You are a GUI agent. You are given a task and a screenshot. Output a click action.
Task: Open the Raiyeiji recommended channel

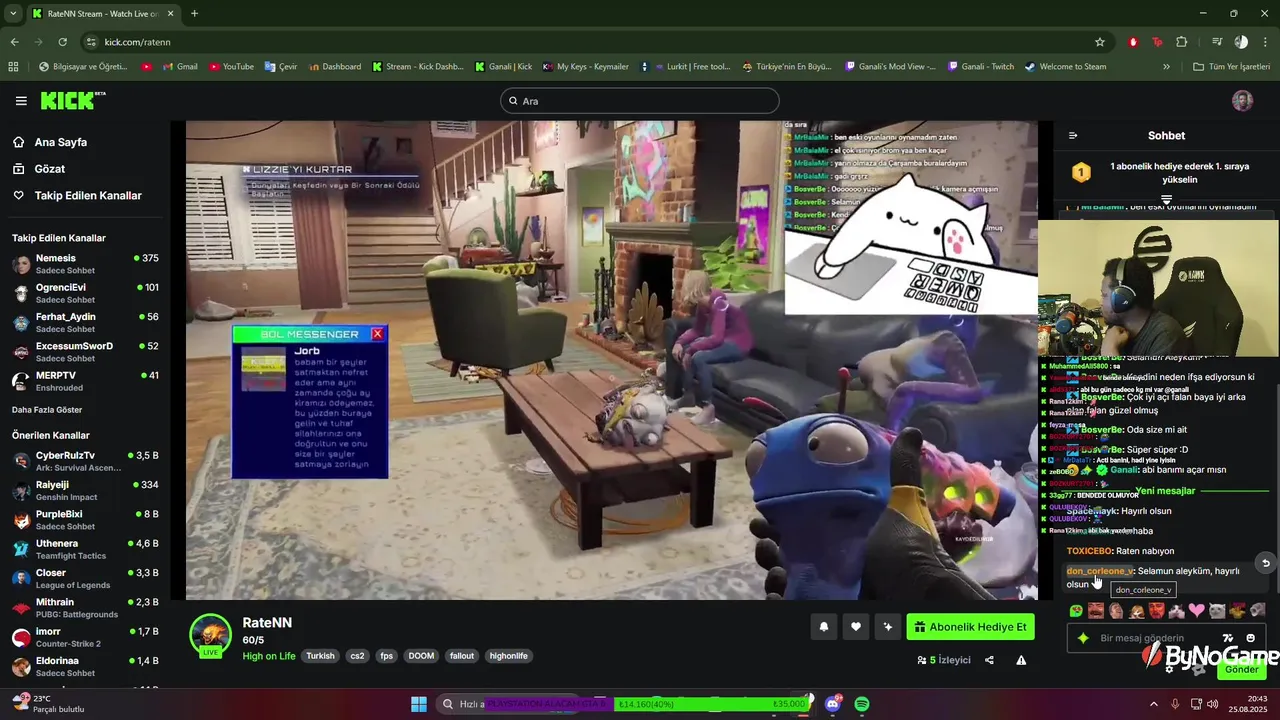[x=85, y=490]
